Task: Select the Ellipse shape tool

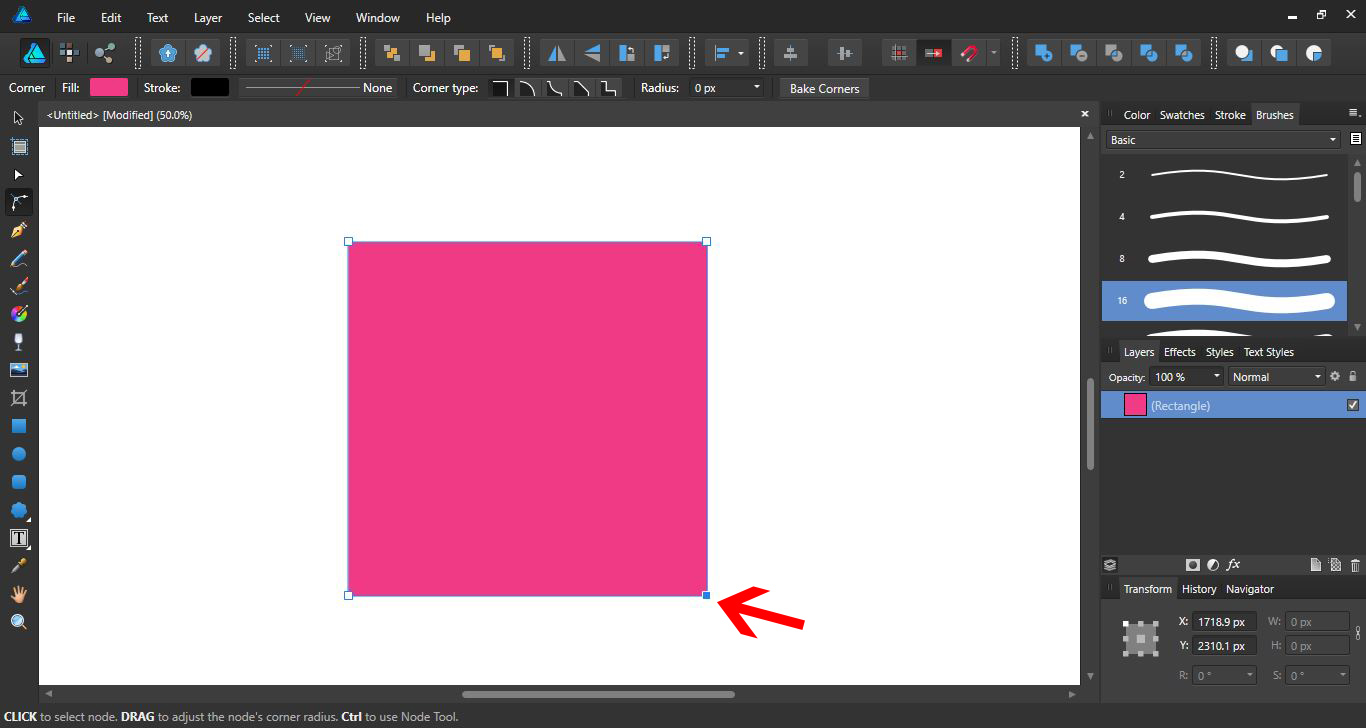Action: pos(18,454)
